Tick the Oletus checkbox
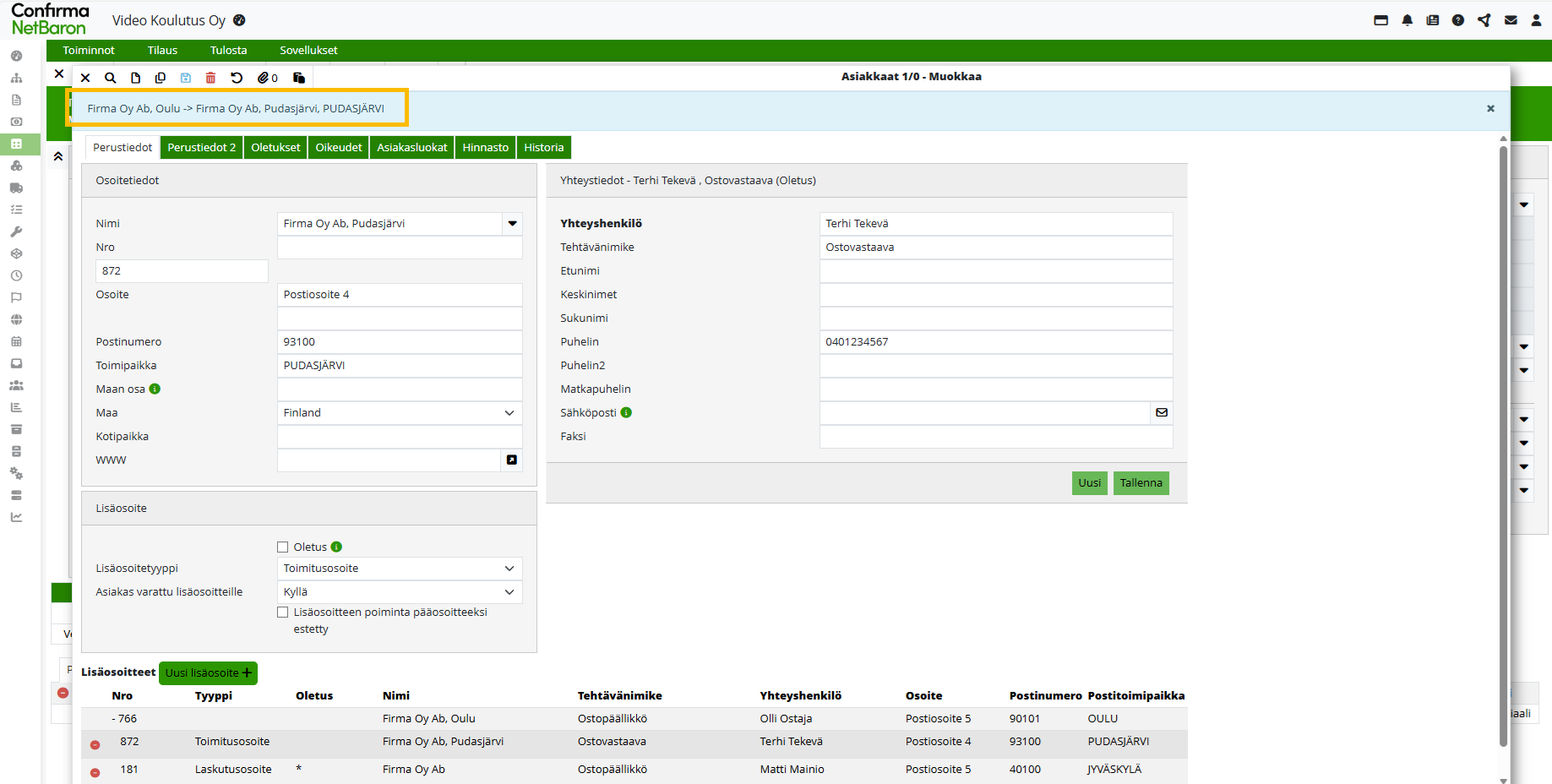This screenshot has height=784, width=1552. pyautogui.click(x=283, y=547)
